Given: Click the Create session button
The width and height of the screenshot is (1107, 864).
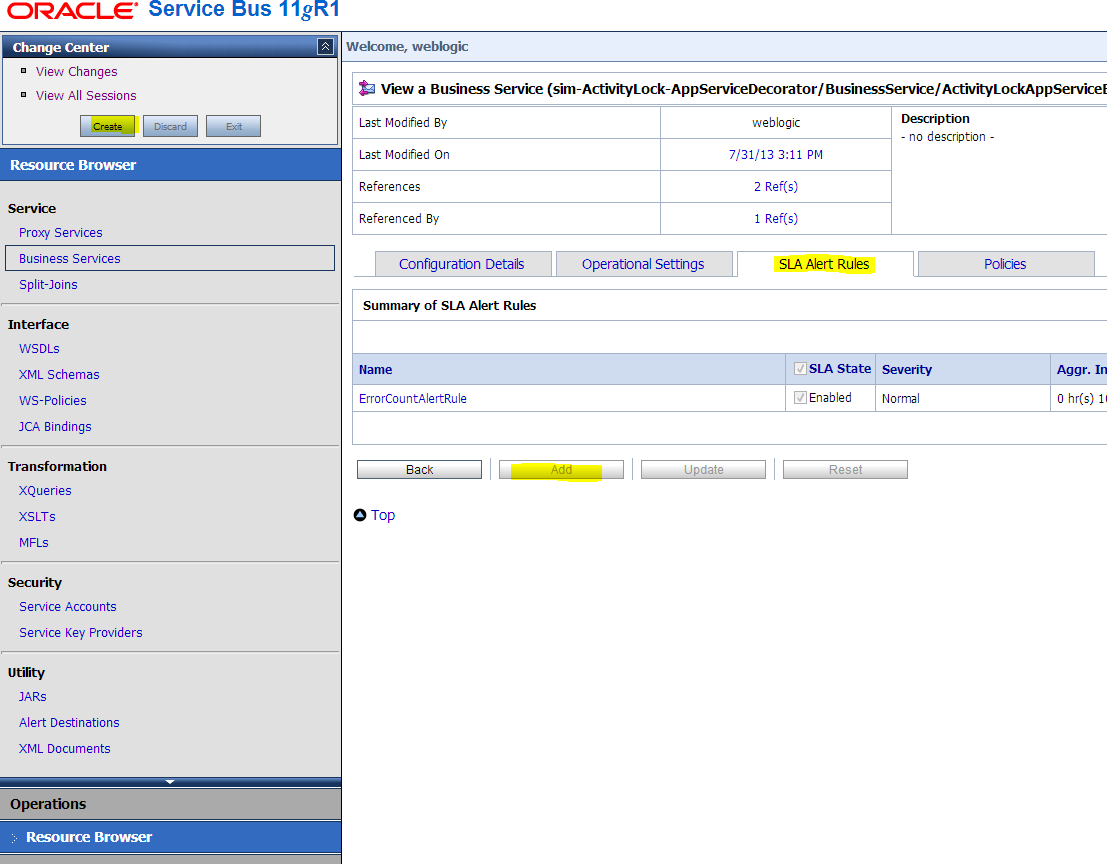Looking at the screenshot, I should tap(107, 126).
